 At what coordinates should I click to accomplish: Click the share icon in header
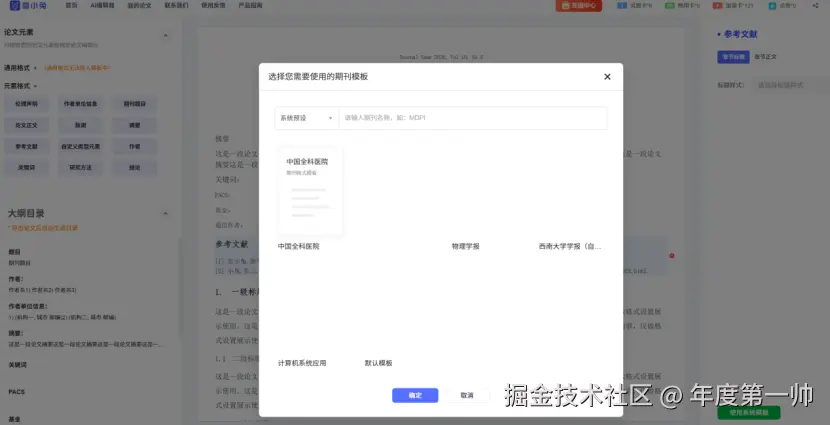click(x=815, y=5)
